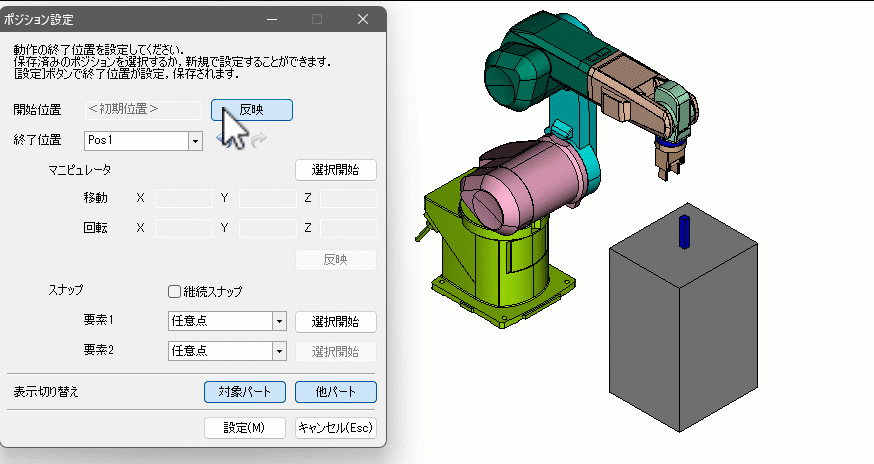Click 選択開始 button for 要素1
The width and height of the screenshot is (874, 464).
coord(335,322)
